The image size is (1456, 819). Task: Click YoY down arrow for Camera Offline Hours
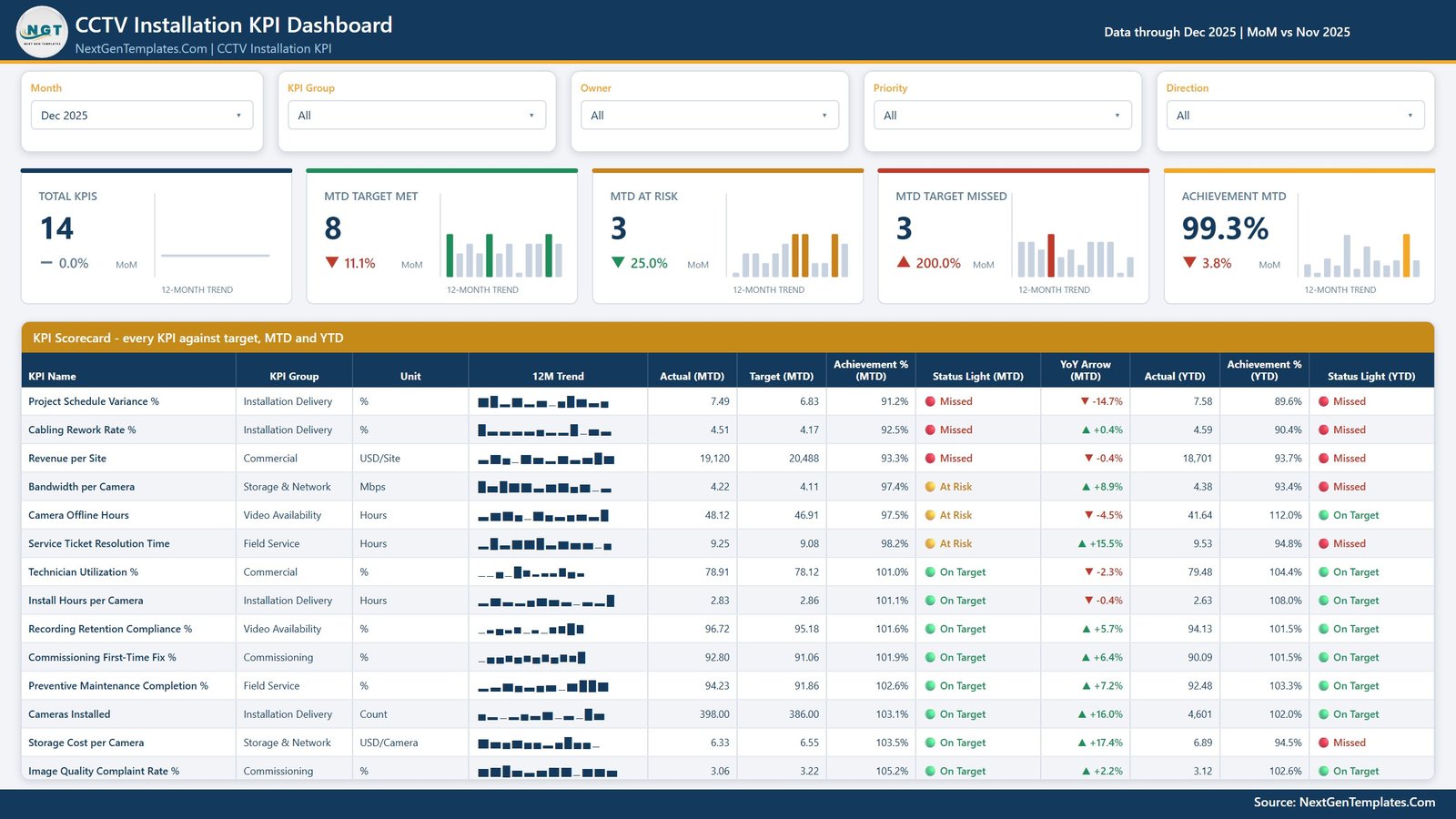1088,515
